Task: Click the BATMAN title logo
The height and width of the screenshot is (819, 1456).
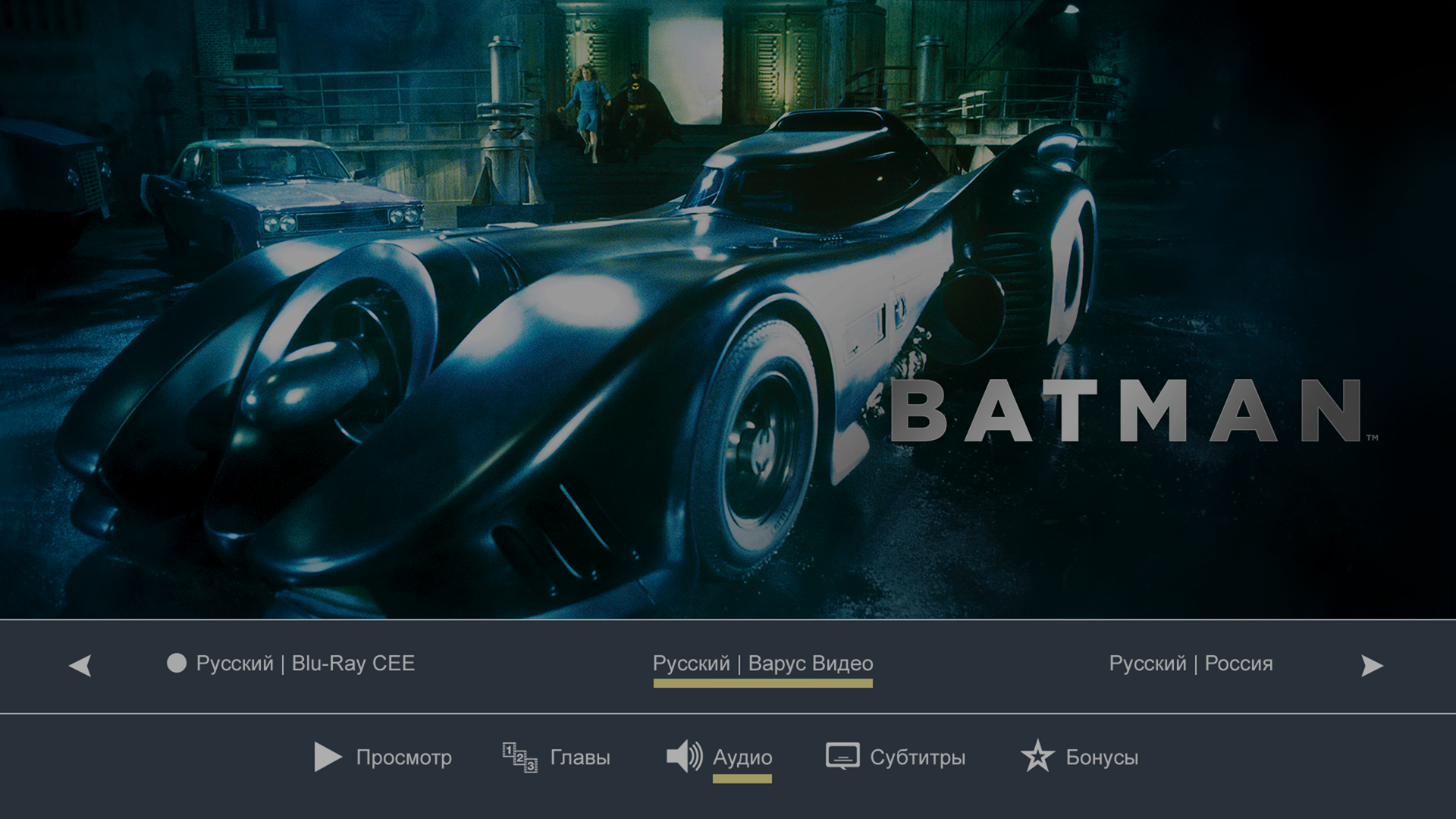Action: [1134, 410]
